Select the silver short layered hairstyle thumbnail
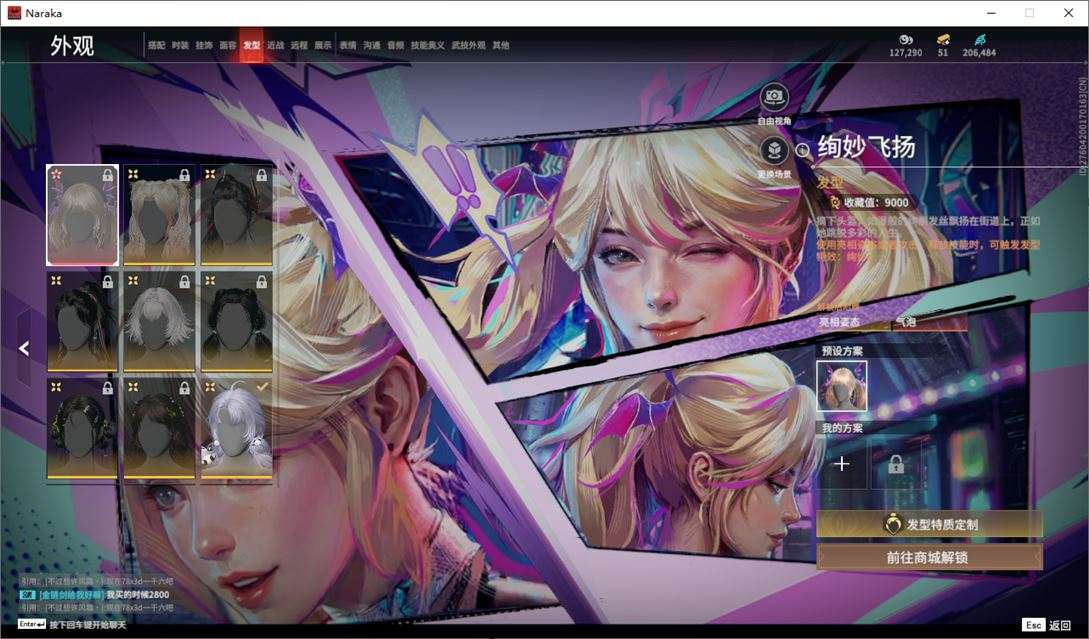The image size is (1089, 639). pos(159,322)
